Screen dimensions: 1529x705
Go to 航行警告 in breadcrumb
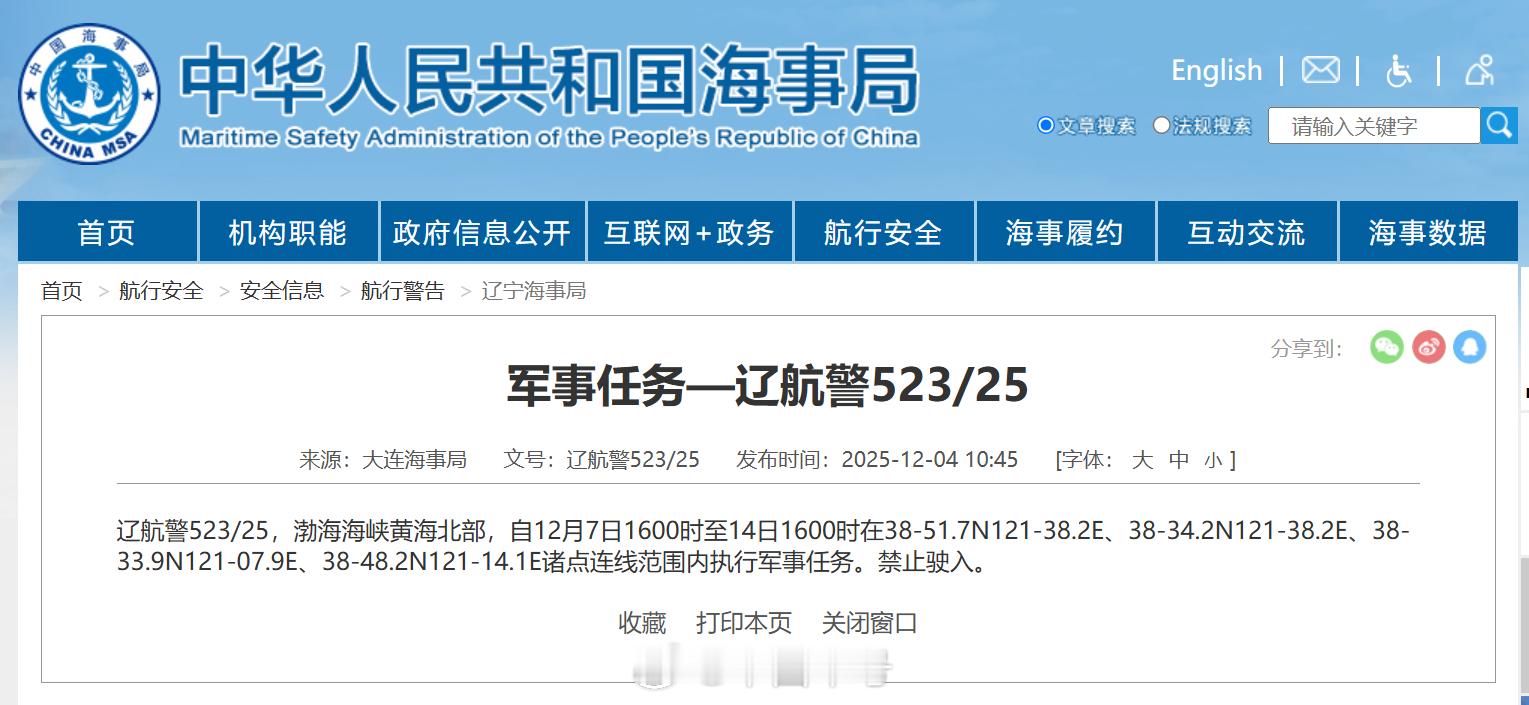pos(403,291)
